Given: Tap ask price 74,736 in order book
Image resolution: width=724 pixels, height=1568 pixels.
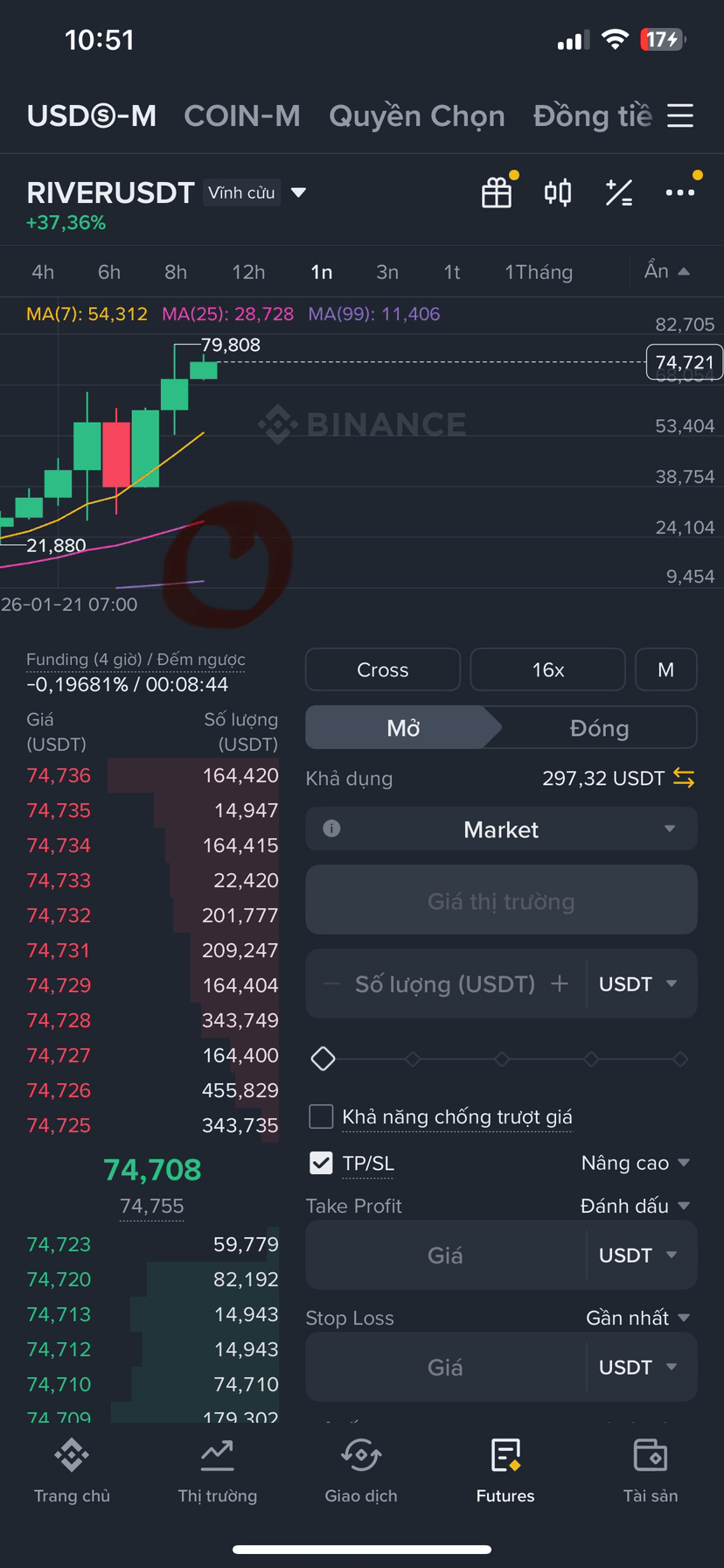Looking at the screenshot, I should point(59,775).
